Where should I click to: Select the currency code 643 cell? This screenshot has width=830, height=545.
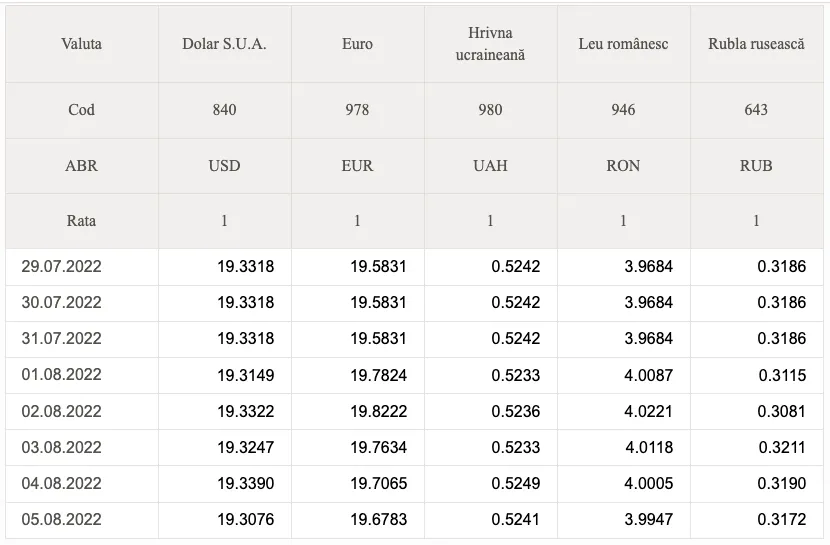coord(756,110)
